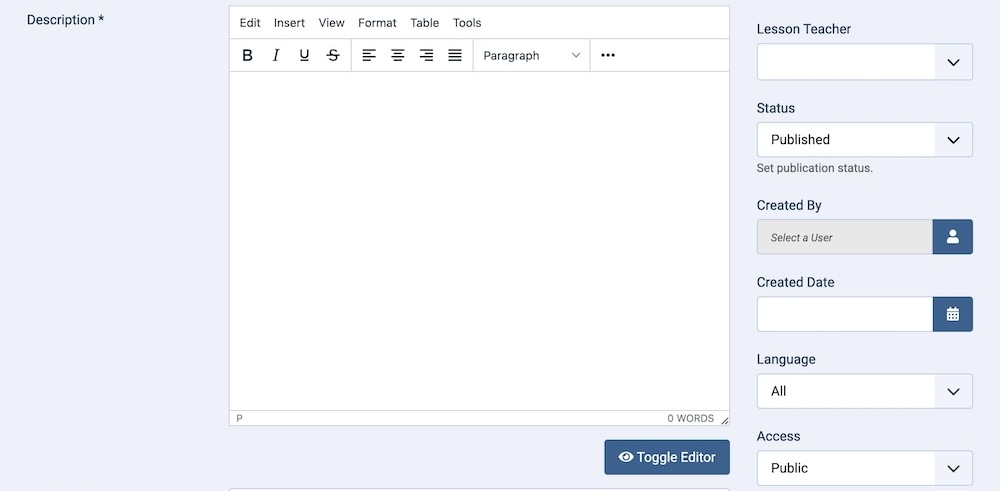Open the Status dropdown showing Published
1000x491 pixels.
click(x=864, y=140)
